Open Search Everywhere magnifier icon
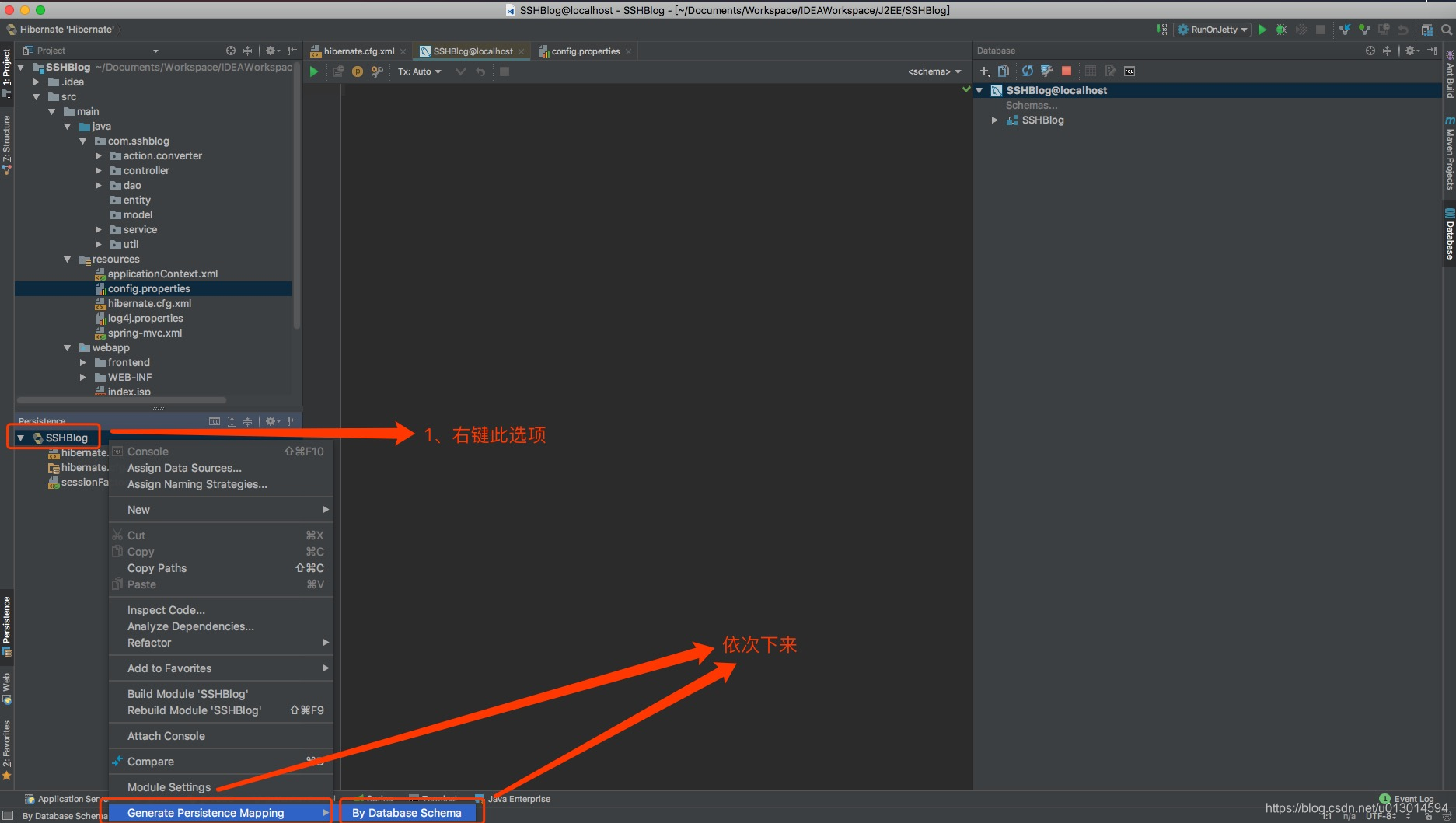This screenshot has height=823, width=1456. pyautogui.click(x=1446, y=30)
